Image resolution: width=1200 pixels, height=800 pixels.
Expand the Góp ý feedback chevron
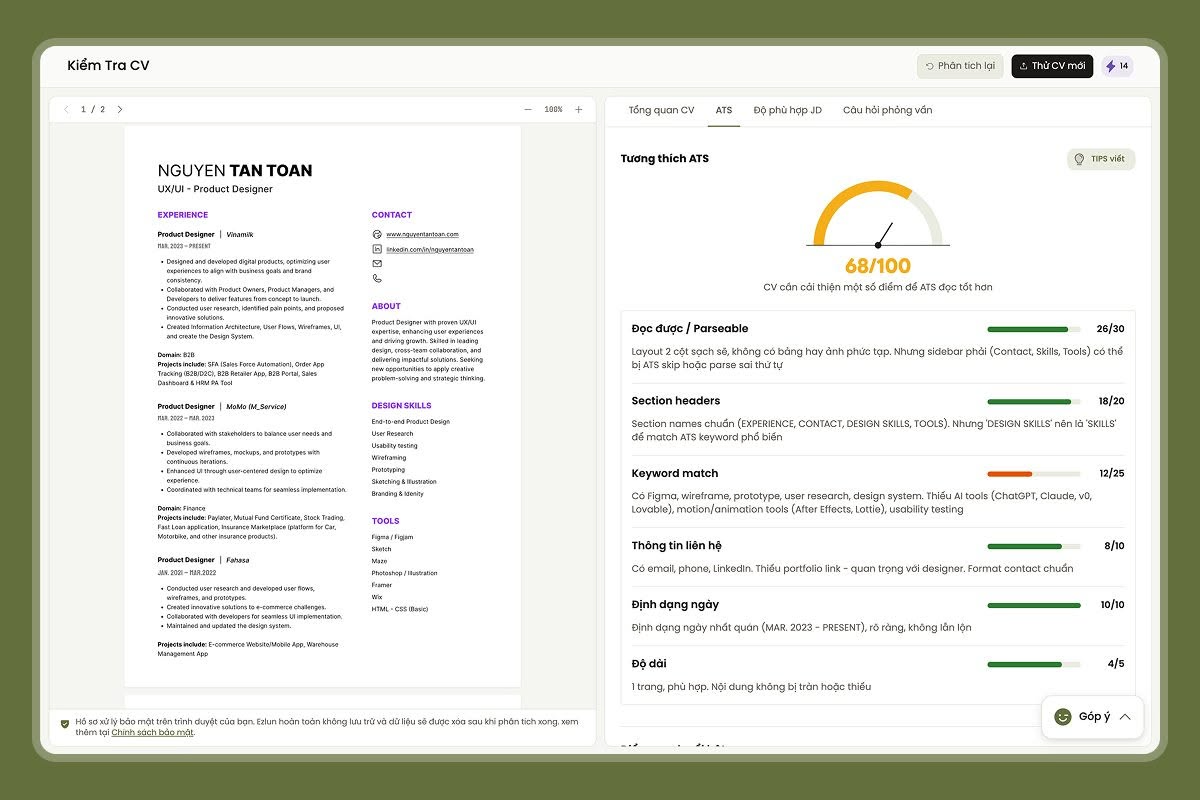coord(1125,717)
